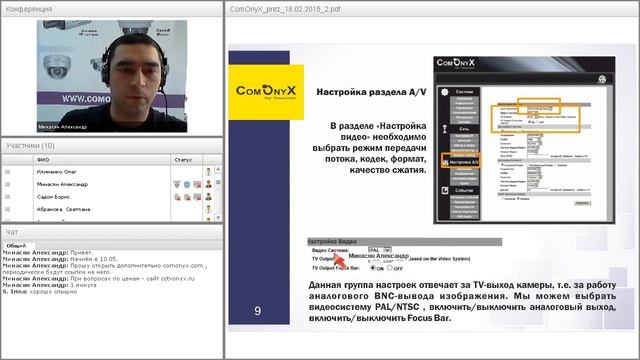Click the presenter's webcam video
The image size is (640, 360).
coord(112,76)
